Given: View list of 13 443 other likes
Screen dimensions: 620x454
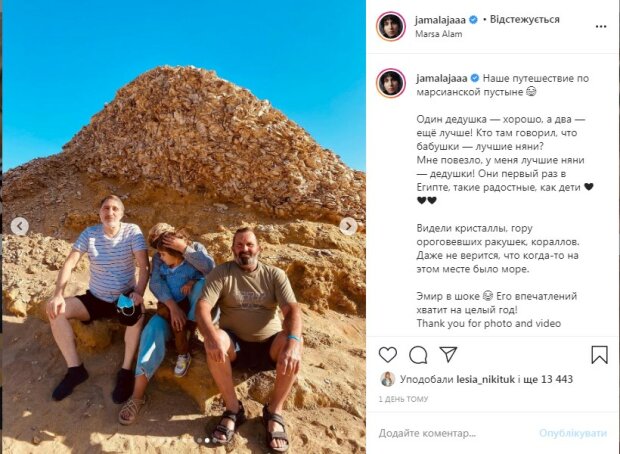Looking at the screenshot, I should coord(550,379).
